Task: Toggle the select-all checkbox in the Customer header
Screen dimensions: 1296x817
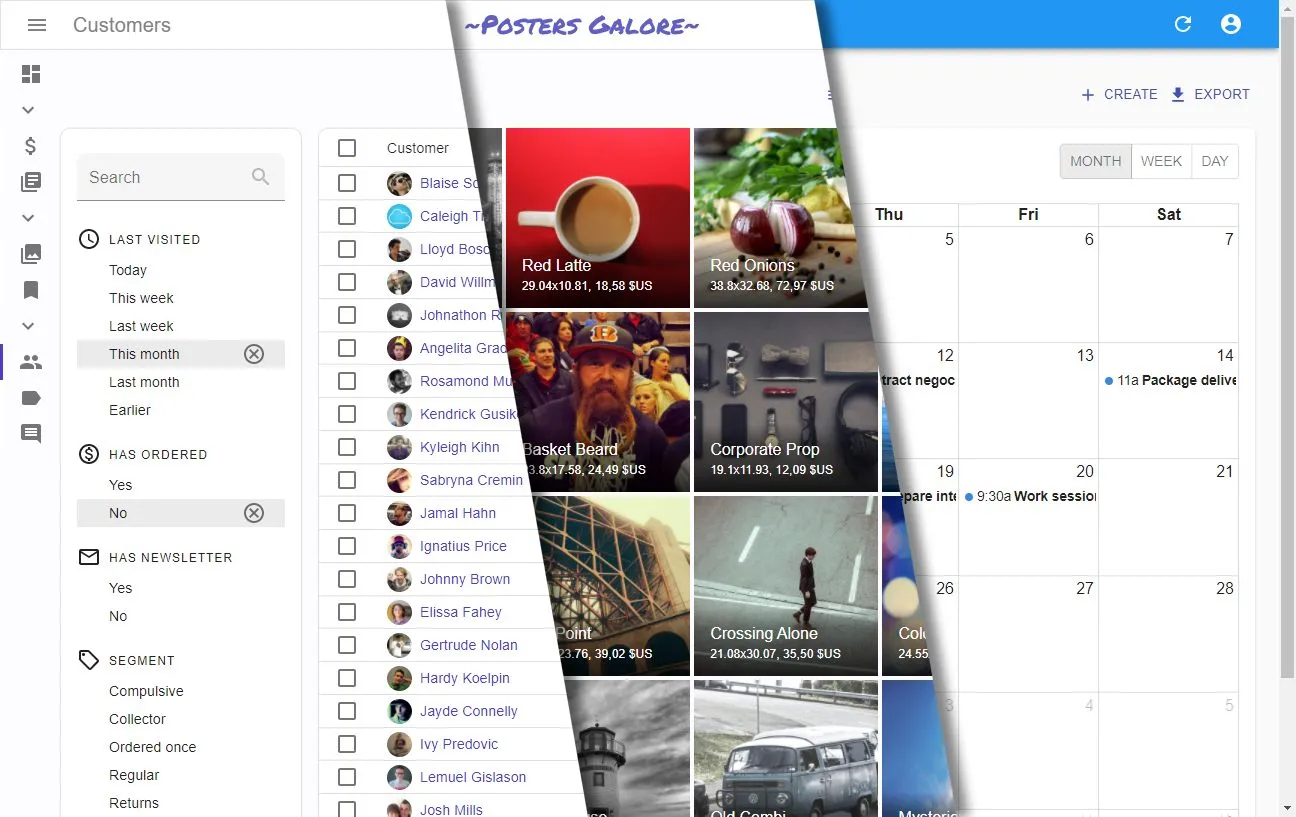Action: point(347,147)
